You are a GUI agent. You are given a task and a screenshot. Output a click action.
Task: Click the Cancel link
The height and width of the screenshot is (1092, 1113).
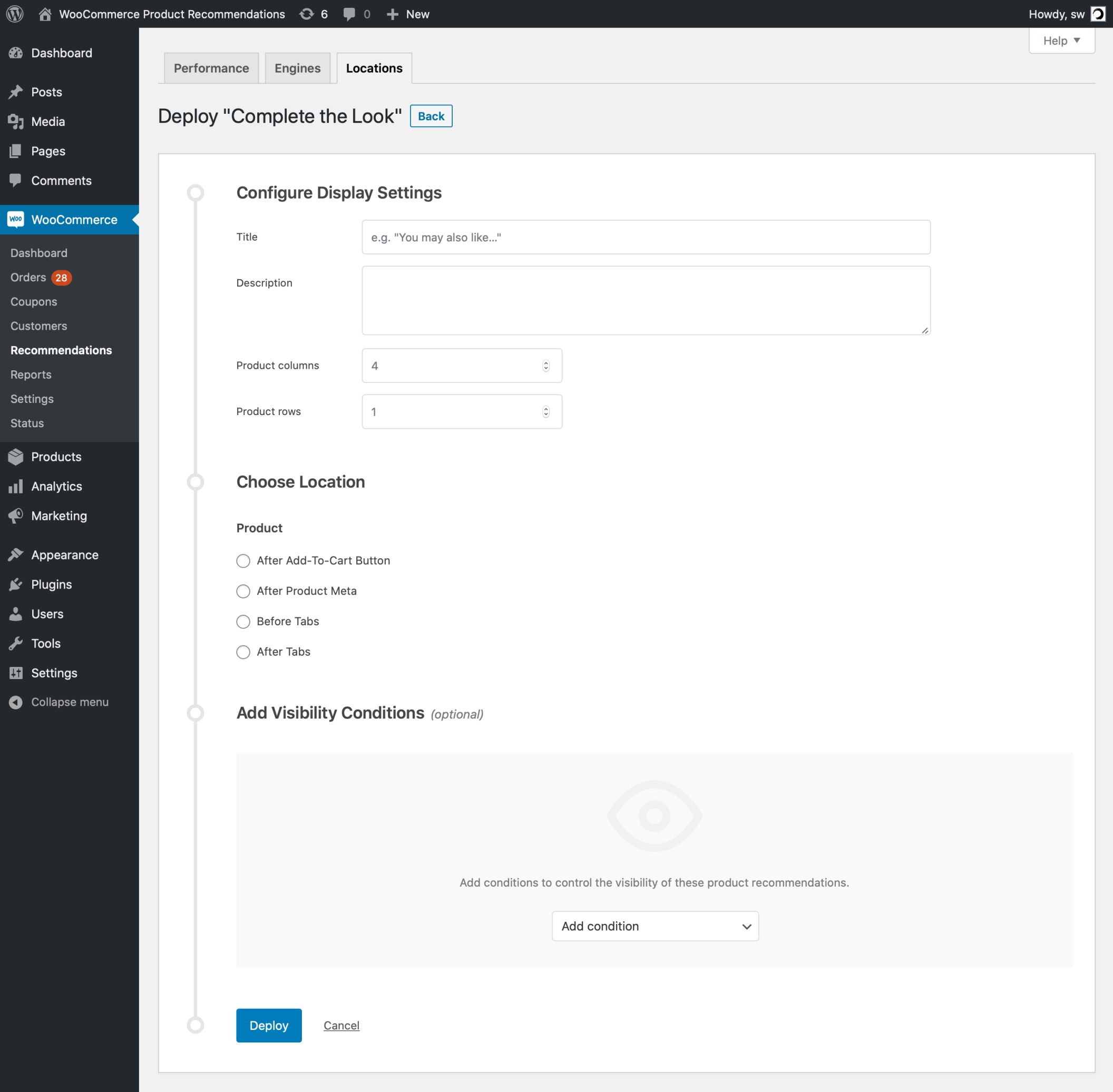[x=341, y=1025]
